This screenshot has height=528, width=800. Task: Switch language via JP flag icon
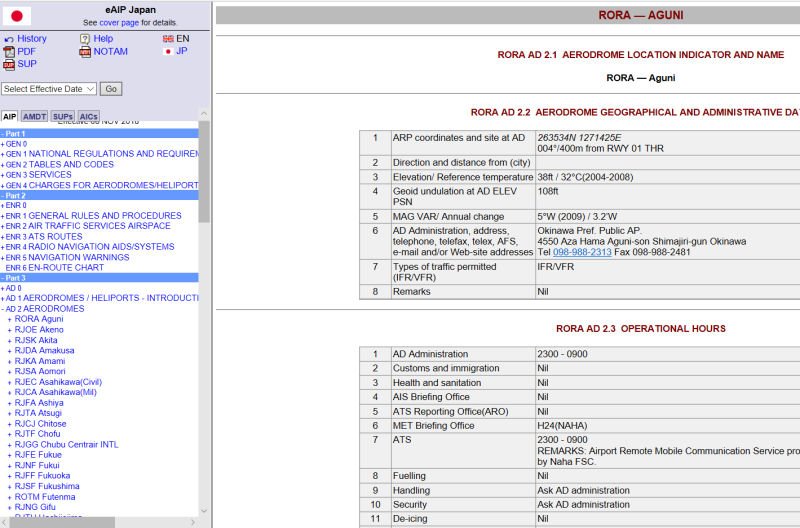[168, 52]
